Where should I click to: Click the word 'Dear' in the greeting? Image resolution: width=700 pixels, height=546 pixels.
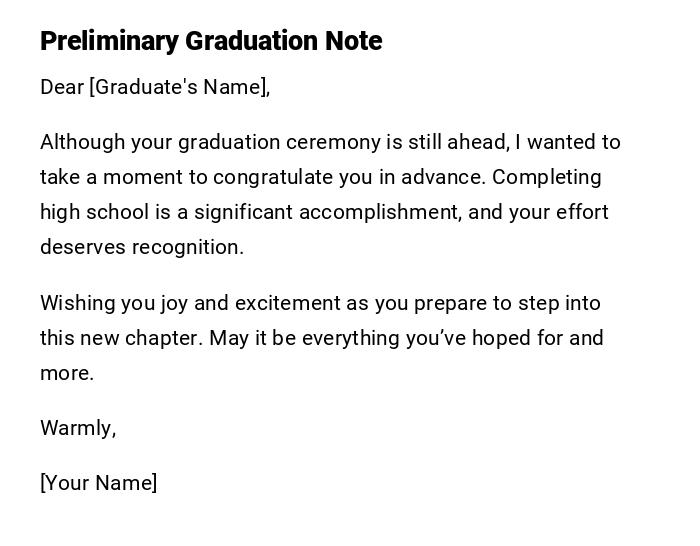[x=62, y=87]
